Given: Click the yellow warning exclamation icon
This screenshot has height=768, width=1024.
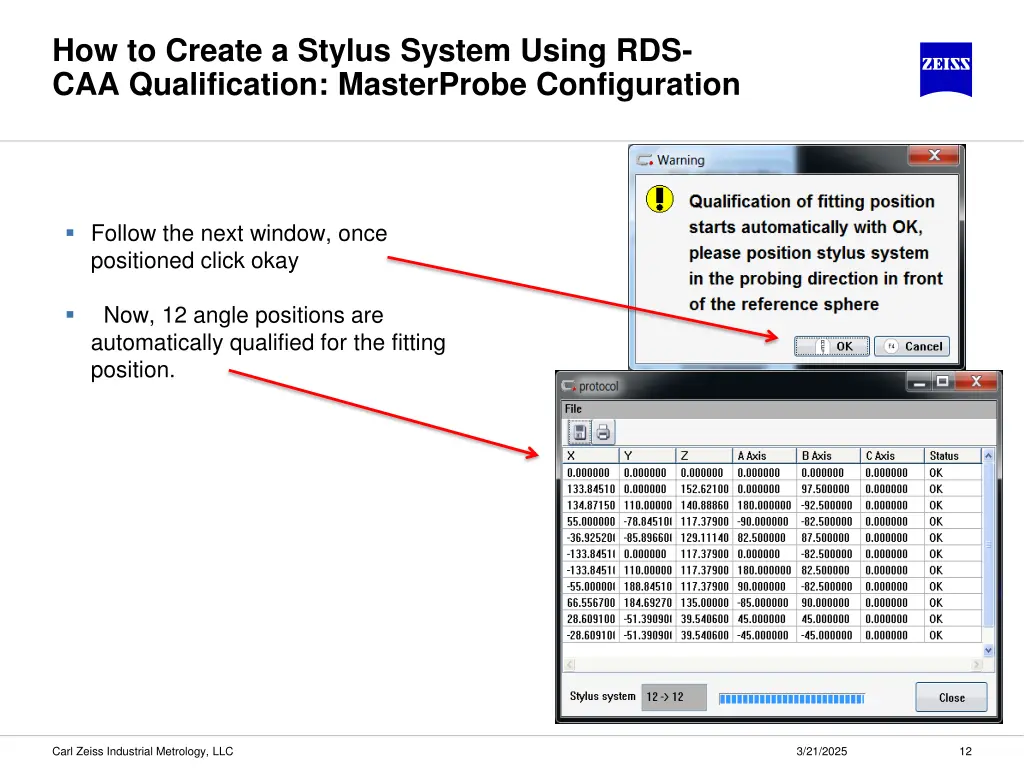Looking at the screenshot, I should tap(660, 198).
